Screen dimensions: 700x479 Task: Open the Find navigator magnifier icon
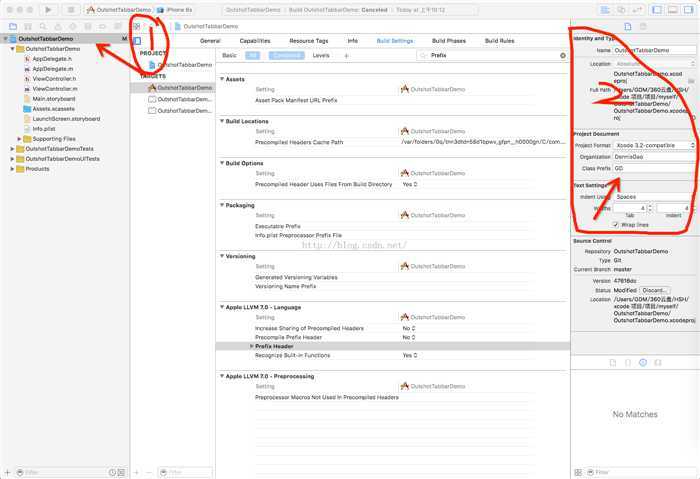pyautogui.click(x=43, y=27)
